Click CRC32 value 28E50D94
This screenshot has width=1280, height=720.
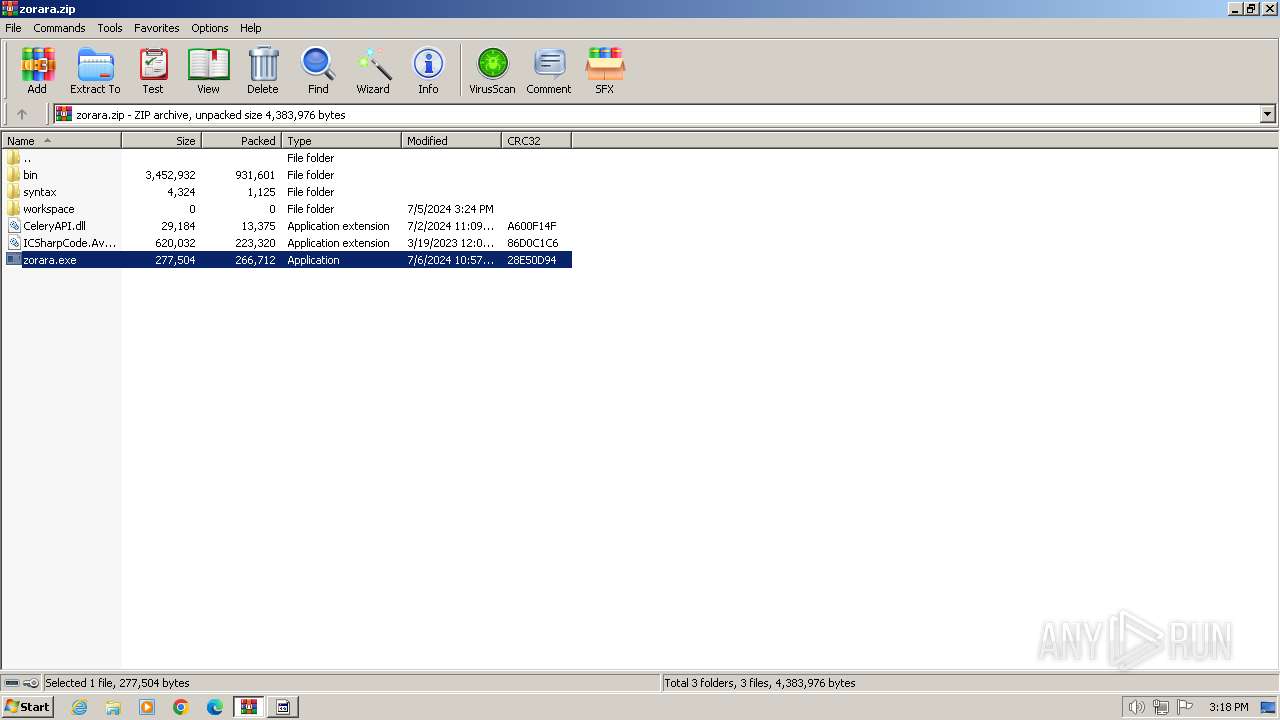click(532, 260)
